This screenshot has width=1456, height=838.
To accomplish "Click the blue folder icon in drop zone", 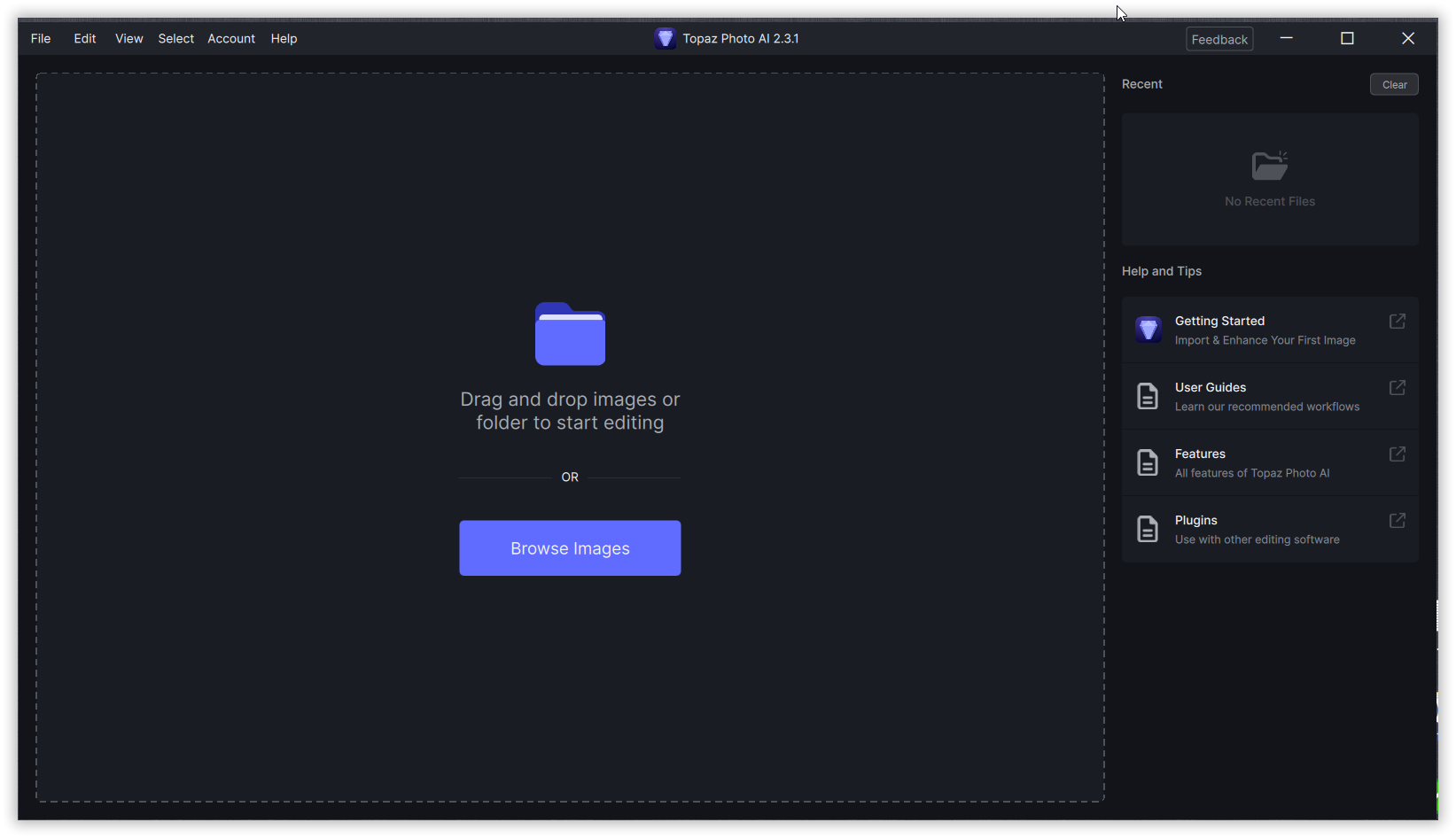I will tap(570, 334).
